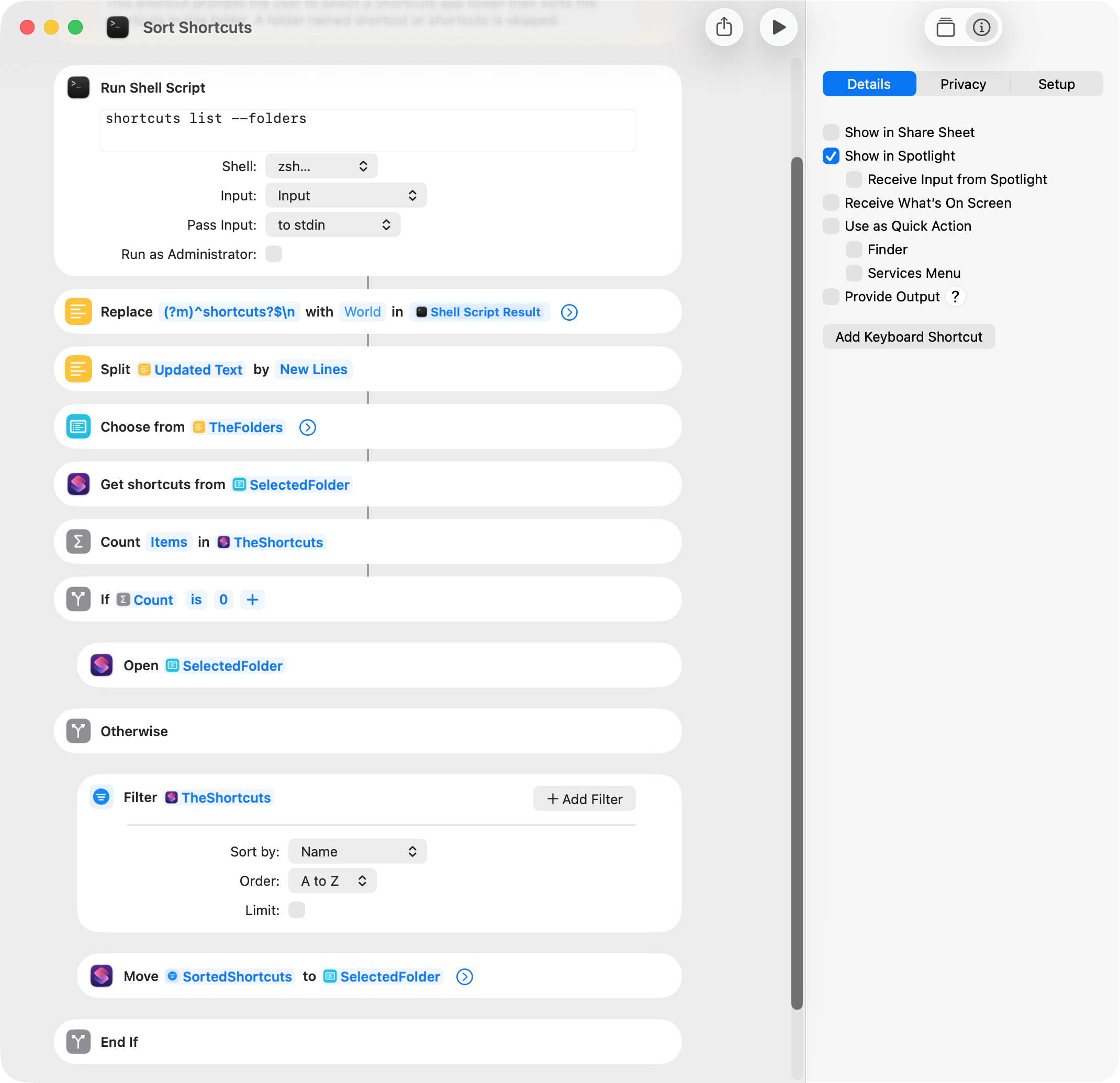The width and height of the screenshot is (1120, 1083).
Task: Toggle Run as Administrator checkbox
Action: (274, 254)
